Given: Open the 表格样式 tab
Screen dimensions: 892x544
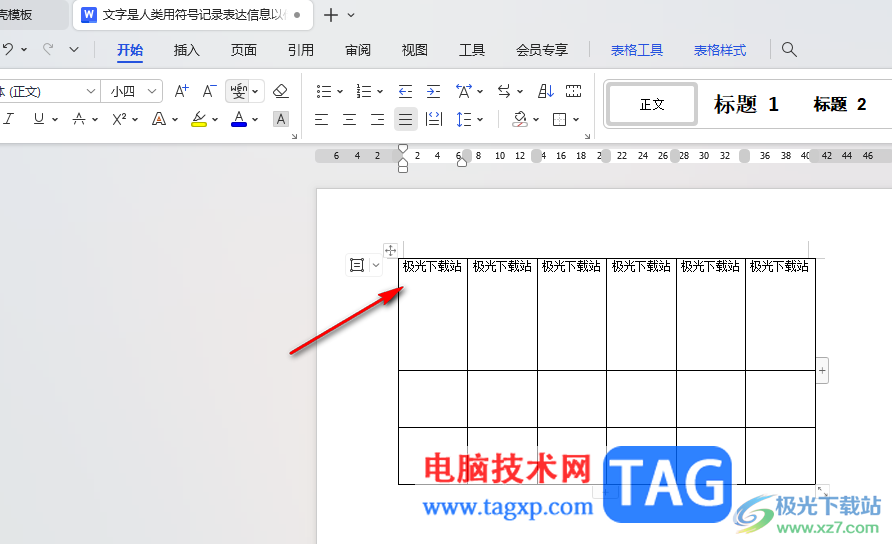Looking at the screenshot, I should 720,50.
